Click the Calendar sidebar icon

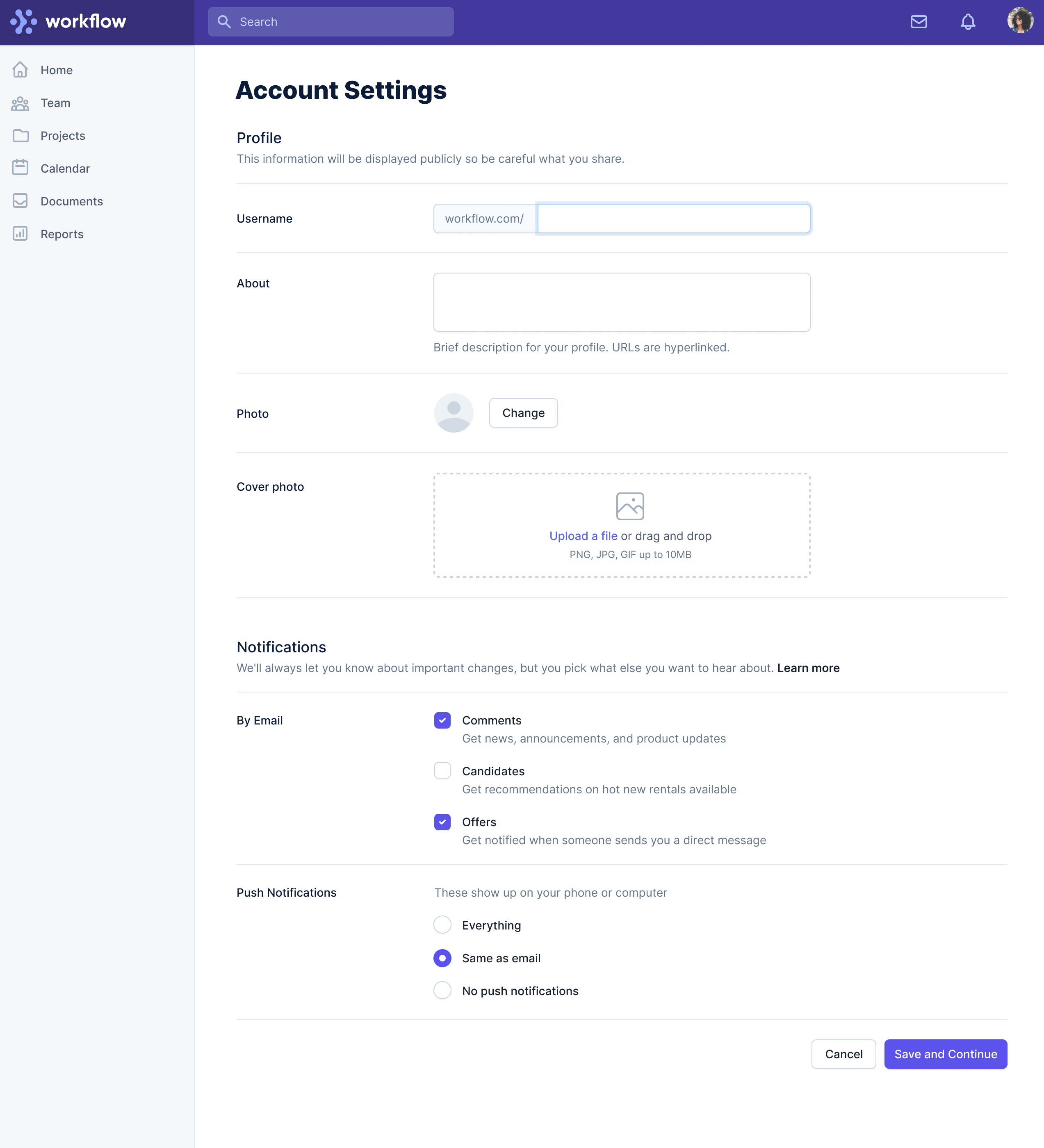(x=20, y=167)
